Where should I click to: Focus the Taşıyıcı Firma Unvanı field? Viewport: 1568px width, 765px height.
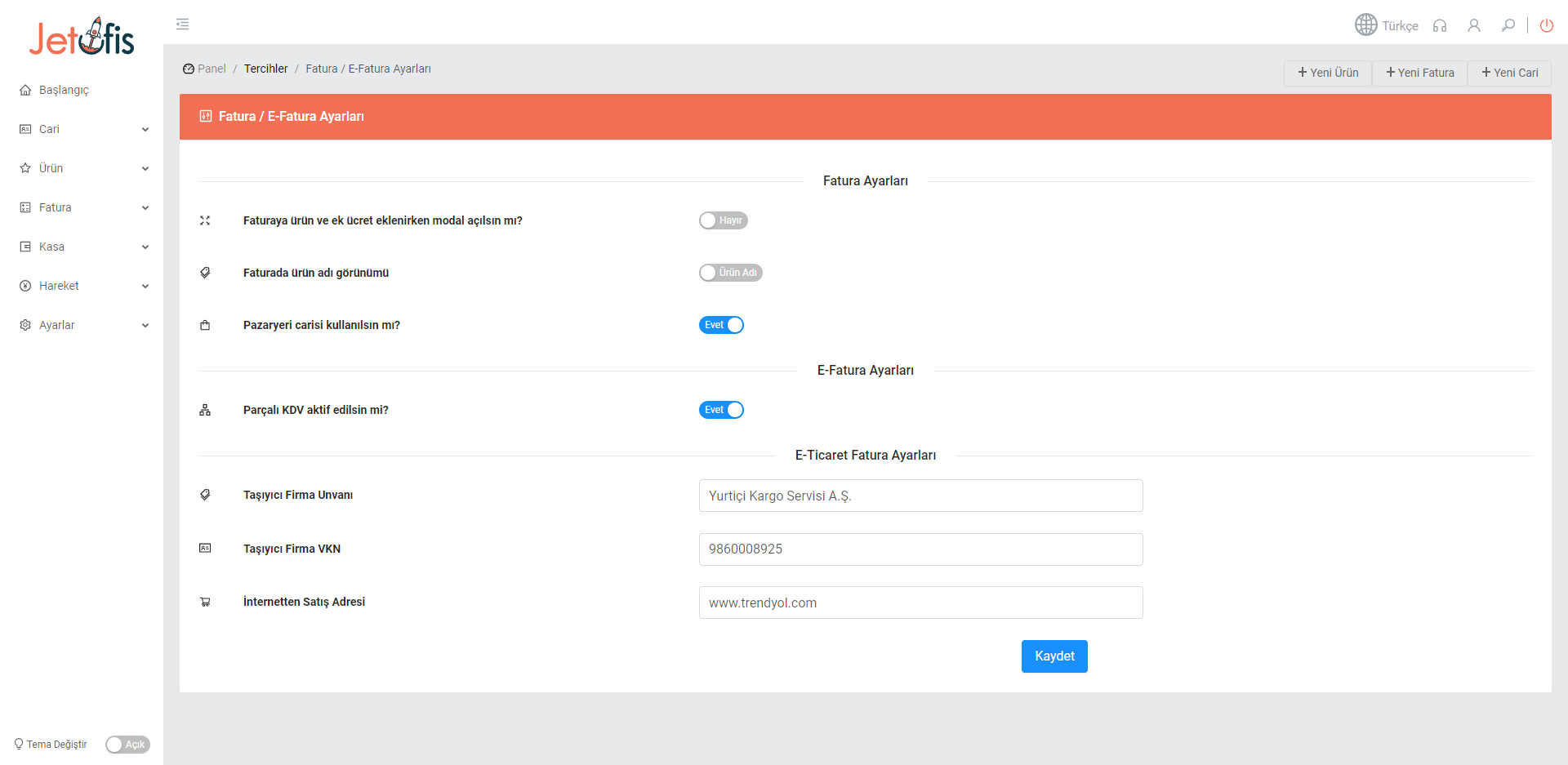pyautogui.click(x=921, y=496)
